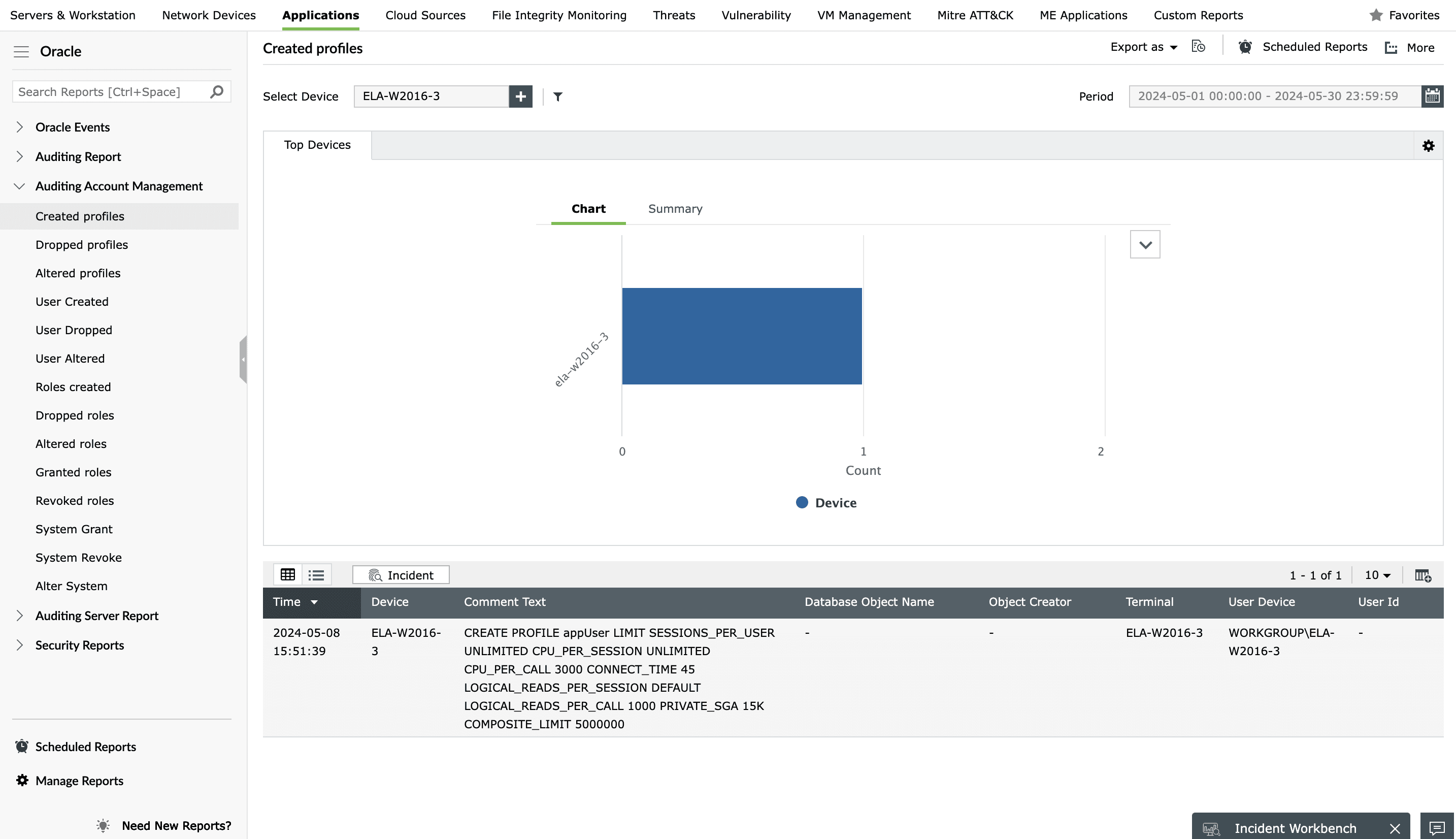Switch to the Summary tab
This screenshot has height=839, width=1456.
675,209
